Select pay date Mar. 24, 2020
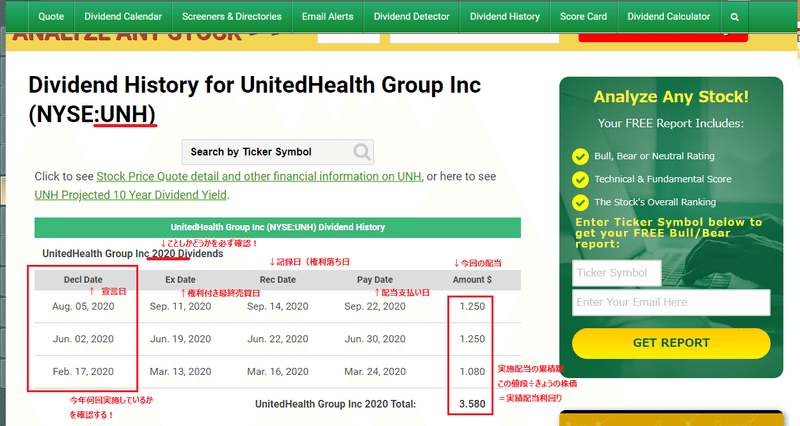This screenshot has width=800, height=426. (375, 371)
